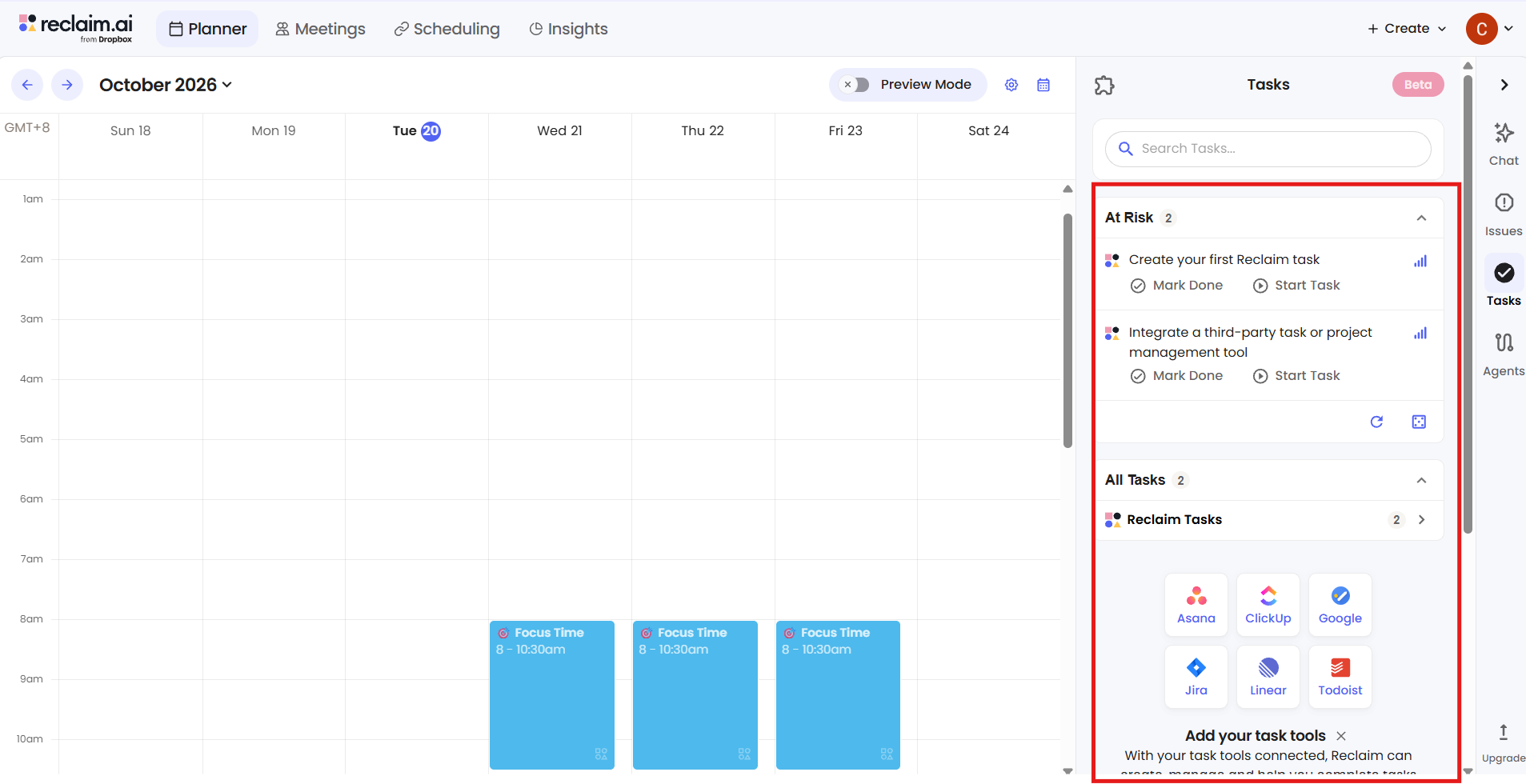This screenshot has width=1526, height=784.
Task: Connect the ClickUp task tool
Action: pos(1268,605)
